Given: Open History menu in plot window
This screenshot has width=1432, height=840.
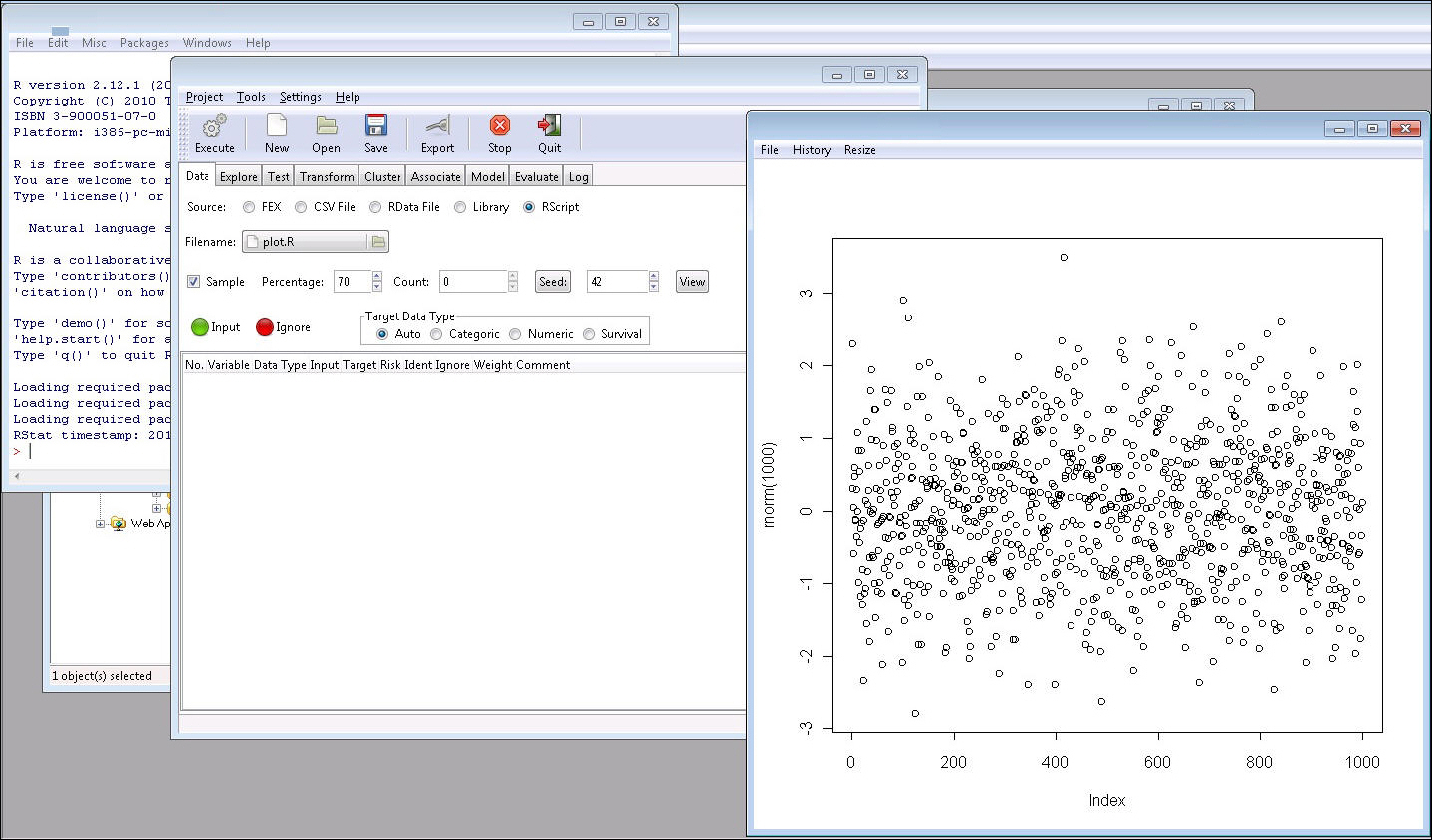Looking at the screenshot, I should click(x=812, y=150).
